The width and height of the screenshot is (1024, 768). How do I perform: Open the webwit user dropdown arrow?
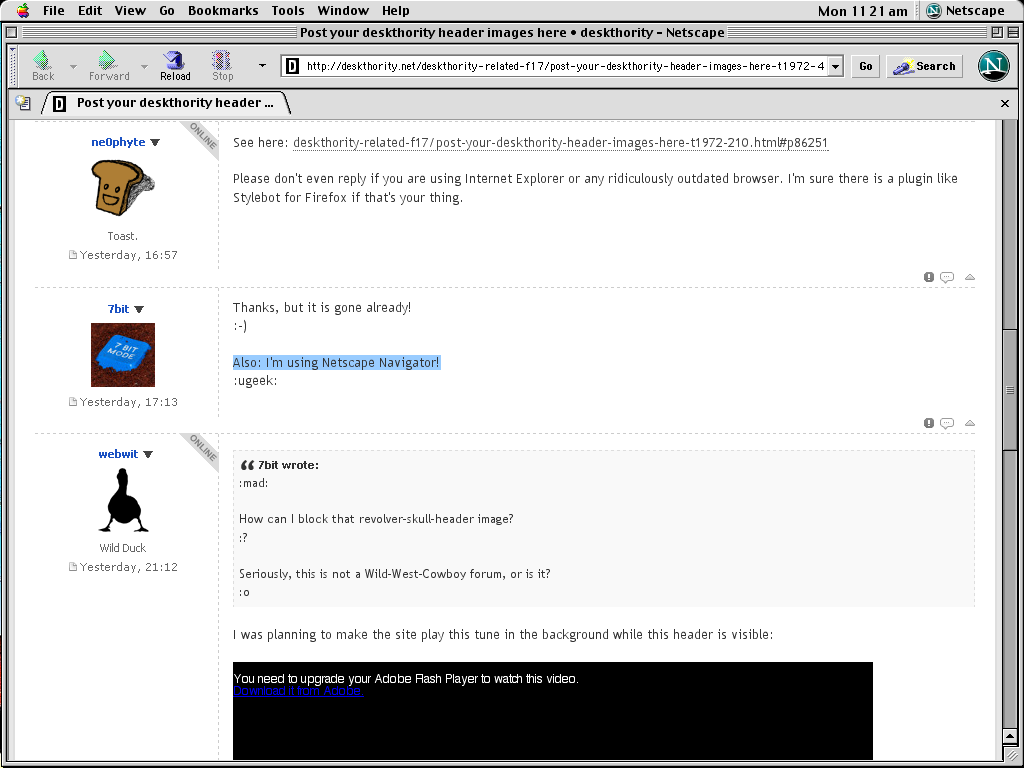coord(148,454)
